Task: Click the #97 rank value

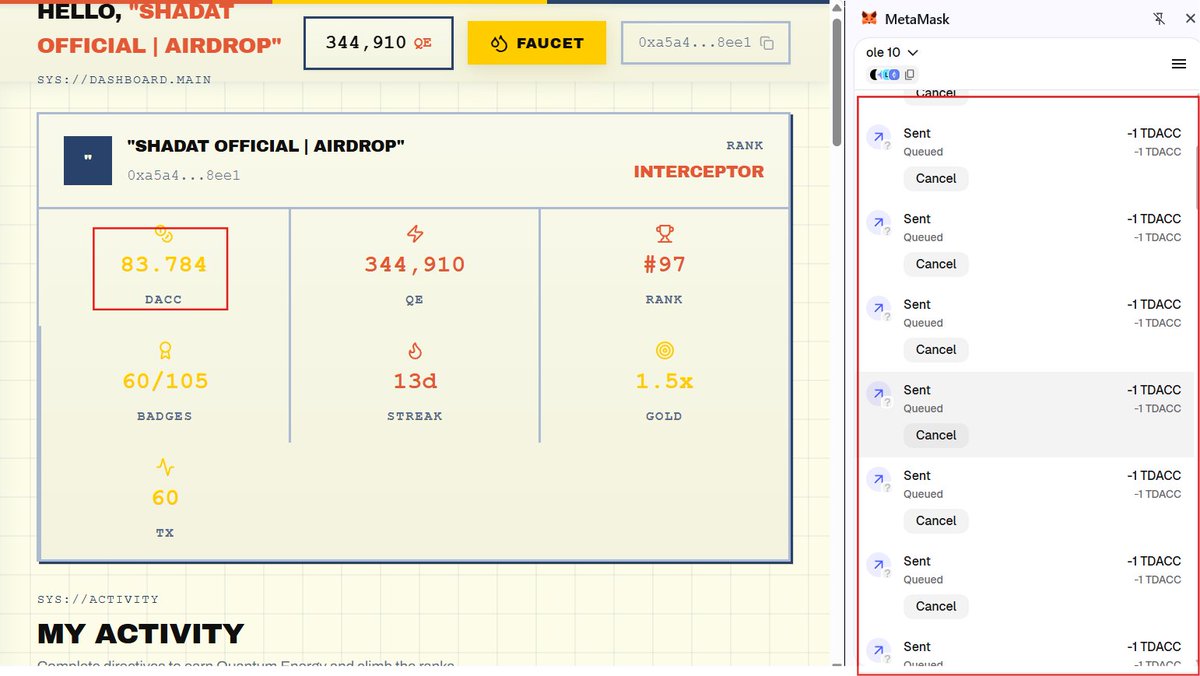Action: (x=665, y=265)
